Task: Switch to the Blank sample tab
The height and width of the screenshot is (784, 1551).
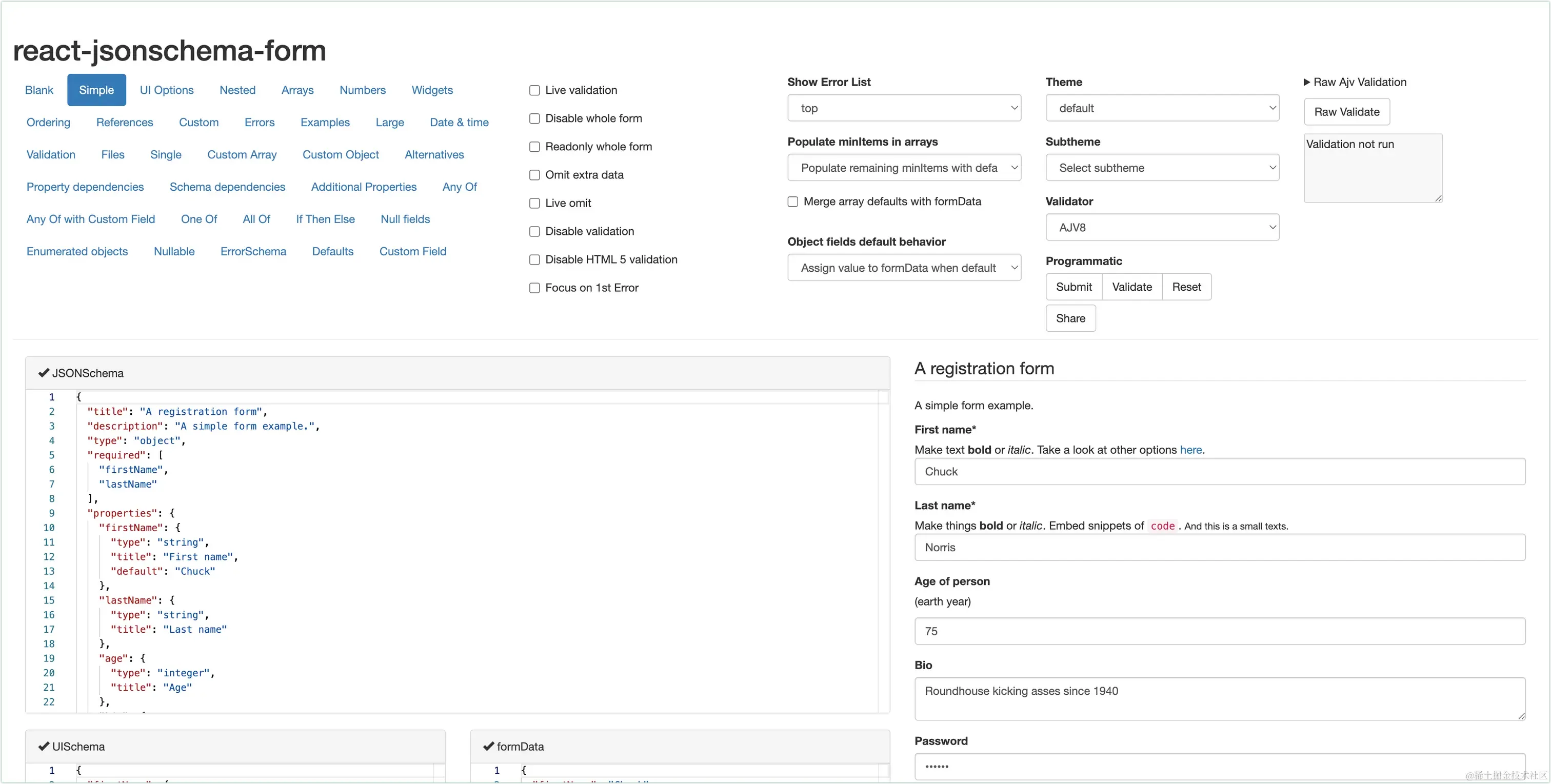Action: 39,90
